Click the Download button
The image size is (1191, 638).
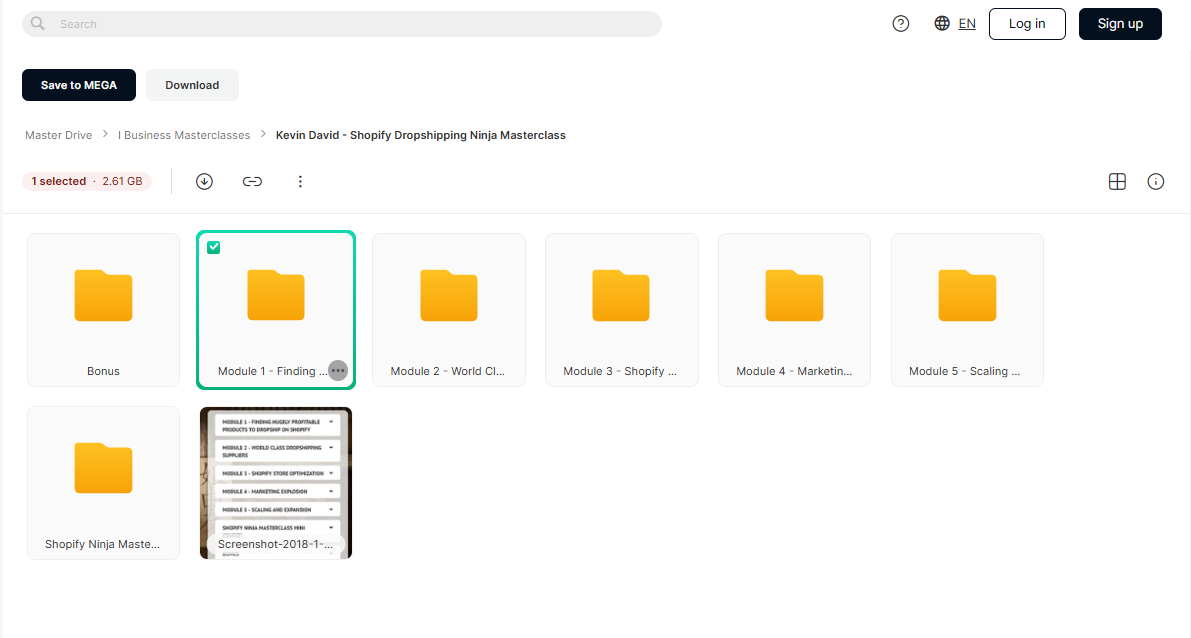pos(192,85)
